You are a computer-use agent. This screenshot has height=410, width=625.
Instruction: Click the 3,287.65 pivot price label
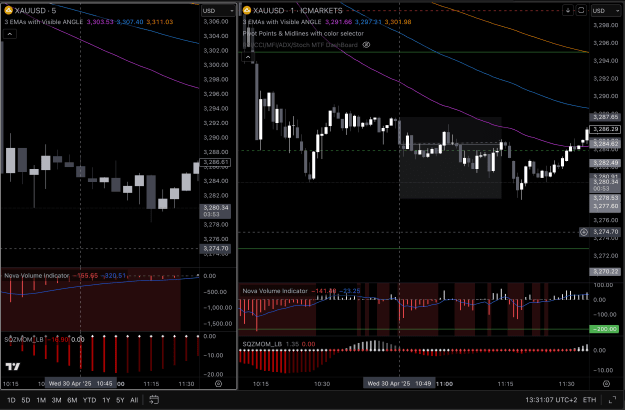tap(605, 117)
